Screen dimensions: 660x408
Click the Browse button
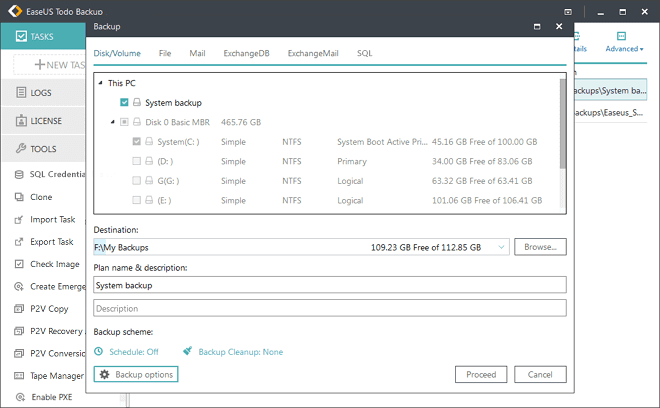(x=541, y=246)
